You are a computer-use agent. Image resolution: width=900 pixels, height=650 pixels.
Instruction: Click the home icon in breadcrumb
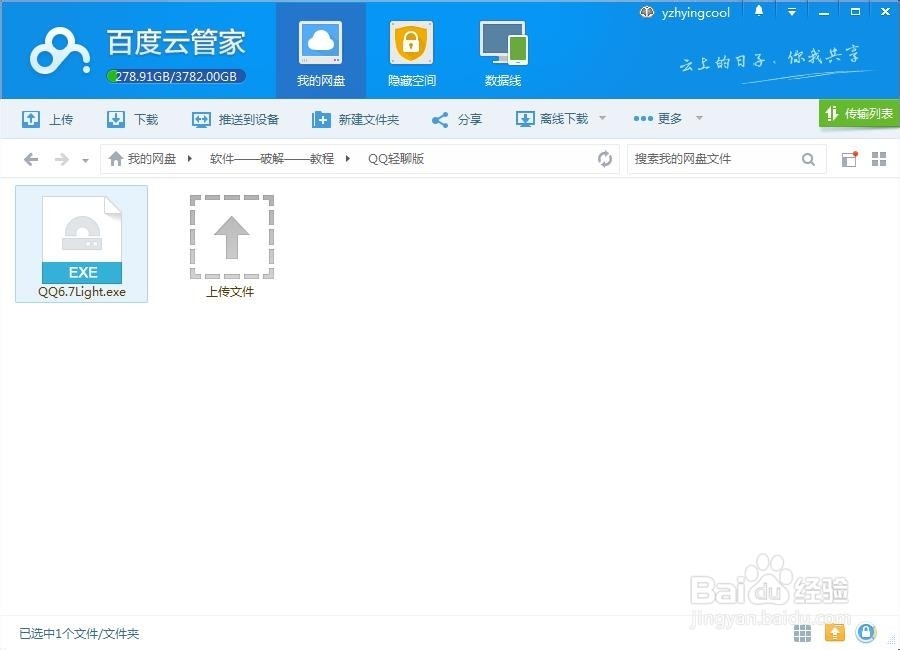115,158
